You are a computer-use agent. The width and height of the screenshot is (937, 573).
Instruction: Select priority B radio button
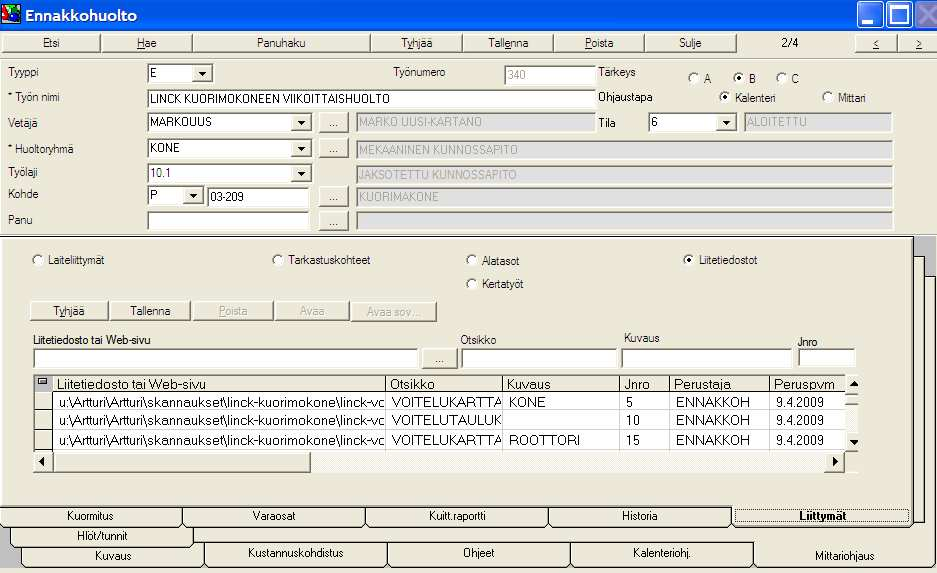click(x=738, y=78)
